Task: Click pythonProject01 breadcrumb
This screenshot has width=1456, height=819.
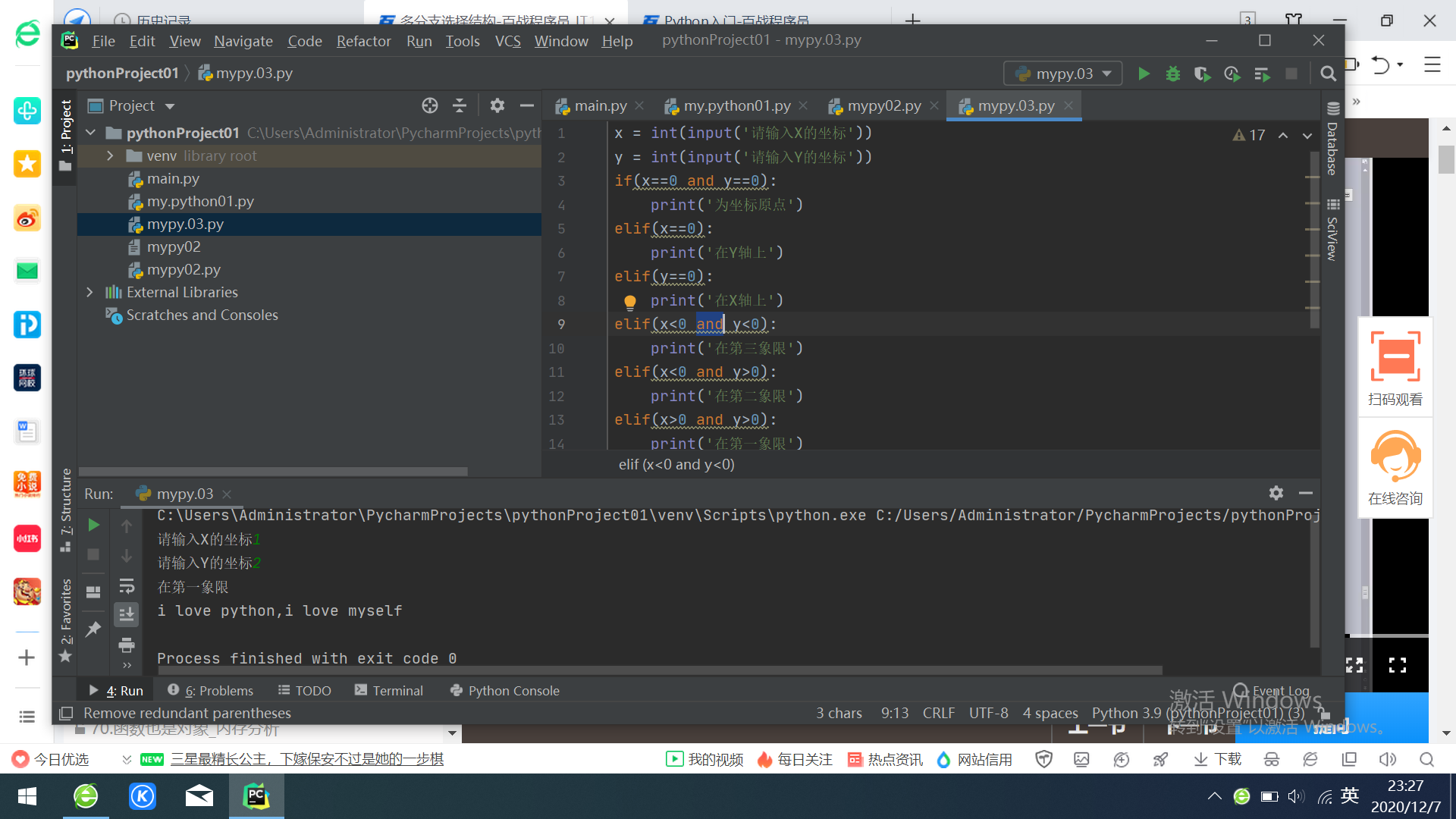Action: 122,74
